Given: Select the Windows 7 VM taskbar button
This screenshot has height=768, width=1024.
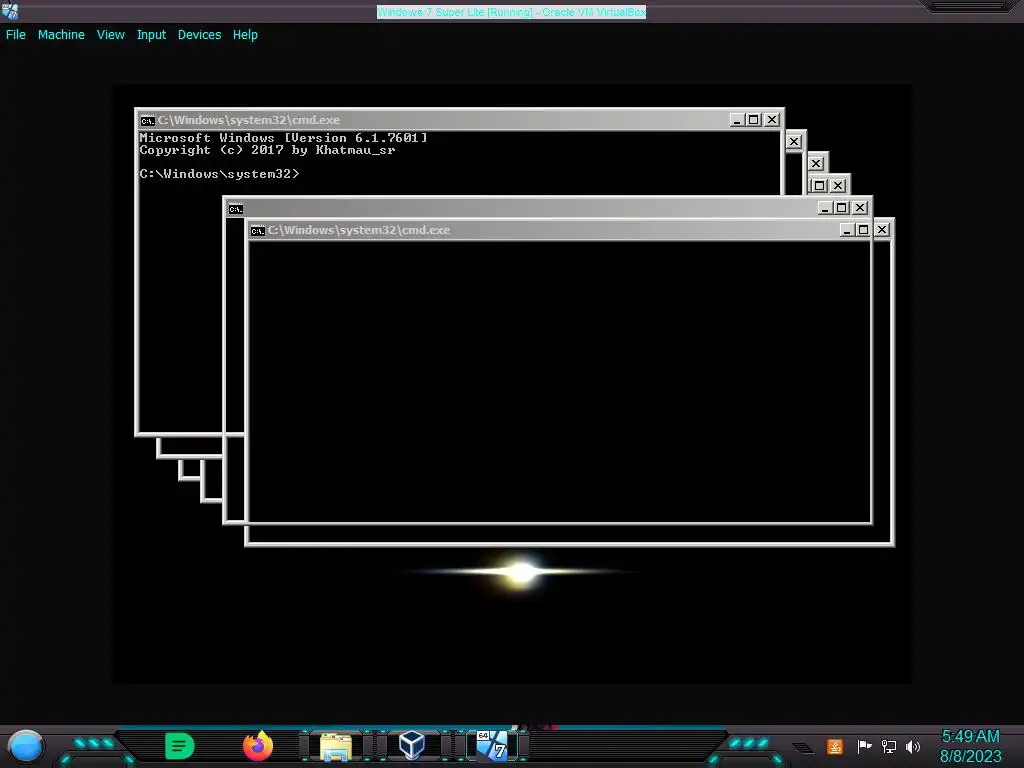Looking at the screenshot, I should pyautogui.click(x=492, y=745).
